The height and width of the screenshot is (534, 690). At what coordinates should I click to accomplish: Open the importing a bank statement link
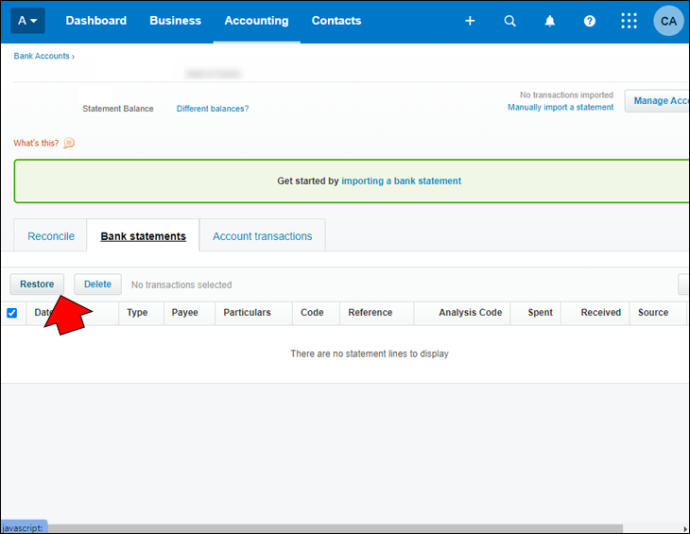point(401,181)
